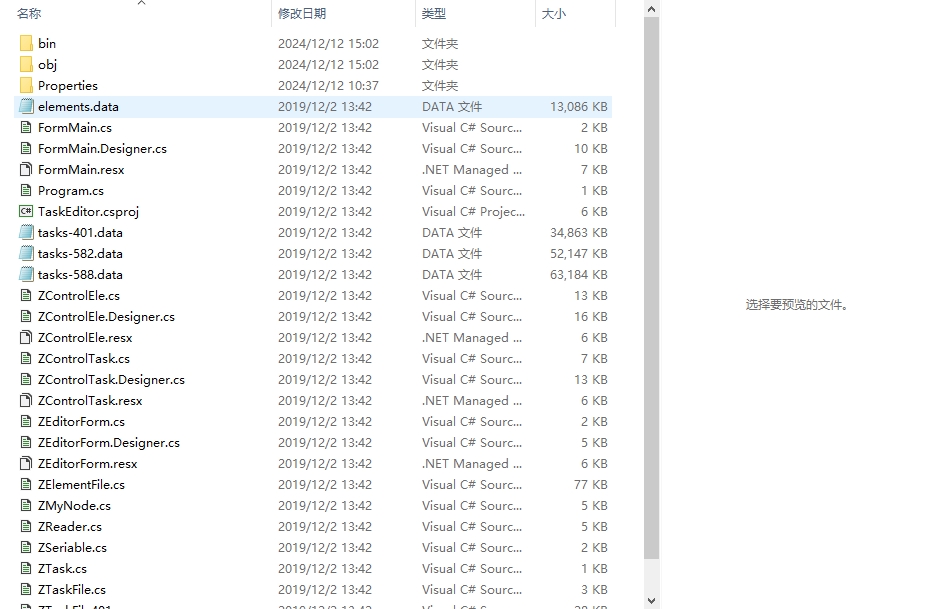Click the 63,184 KB size value
This screenshot has height=609, width=936.
578,274
